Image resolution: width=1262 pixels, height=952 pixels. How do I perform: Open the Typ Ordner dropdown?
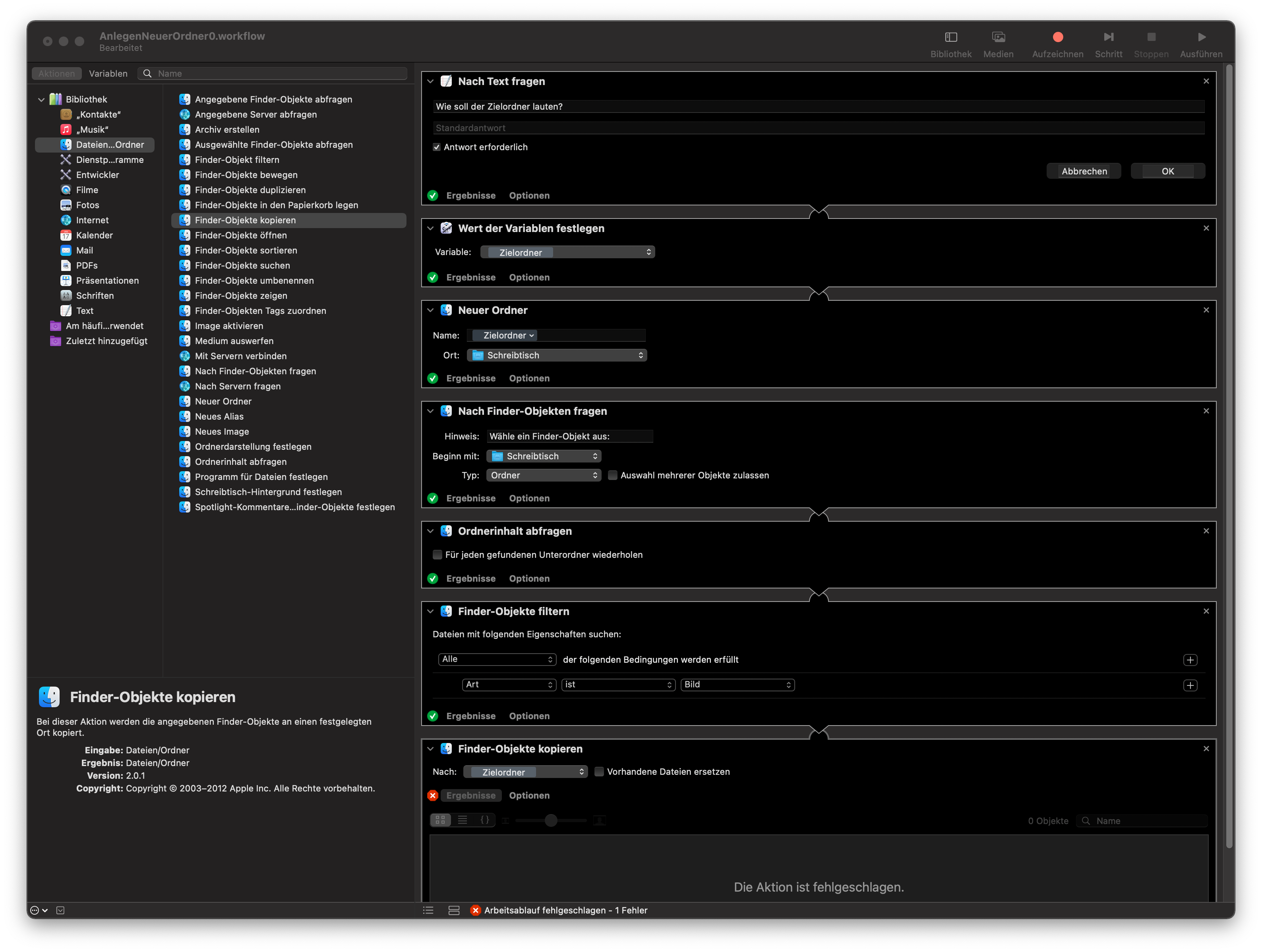click(543, 475)
